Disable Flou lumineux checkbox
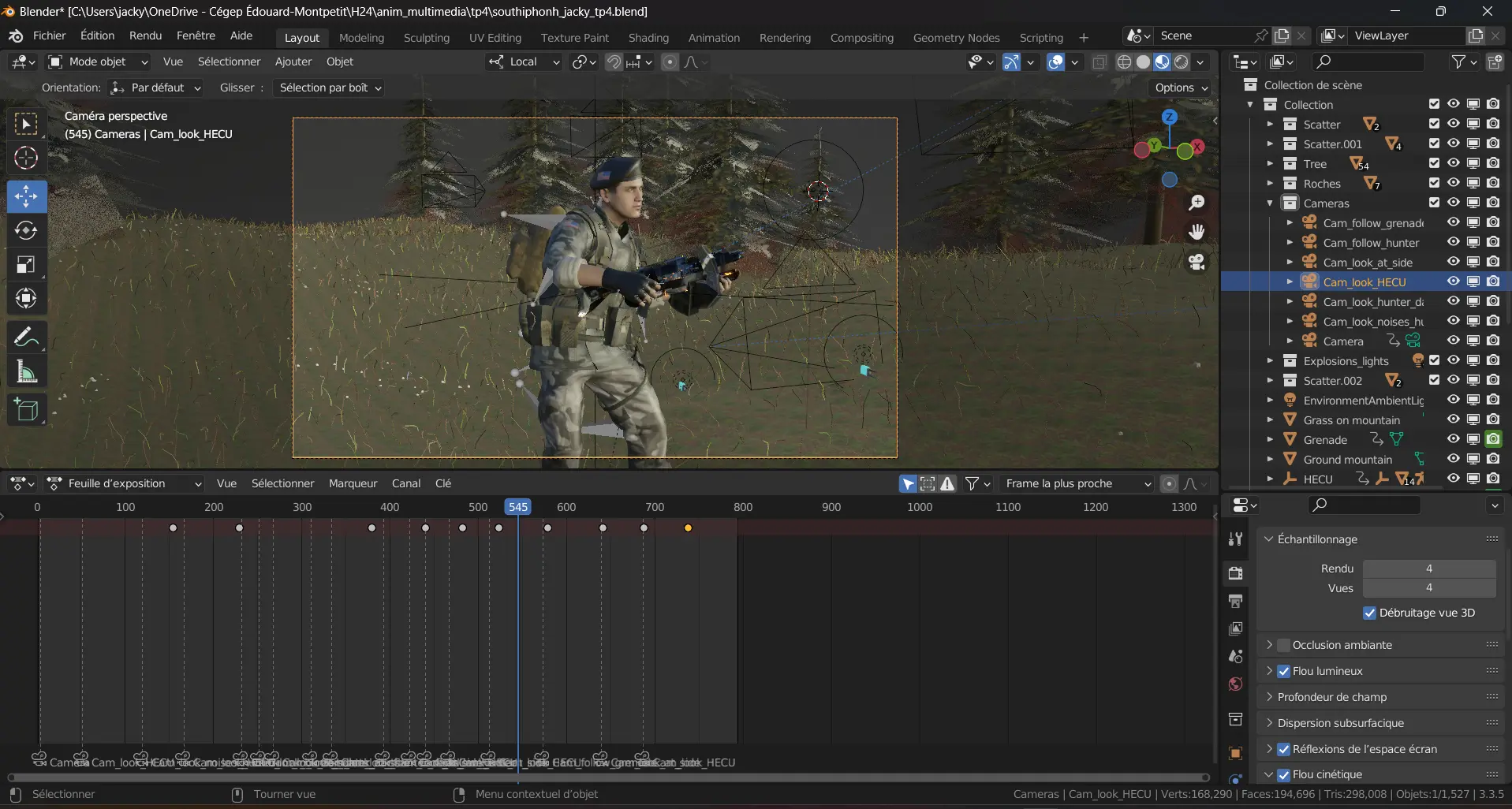The image size is (1512, 809). click(1283, 671)
